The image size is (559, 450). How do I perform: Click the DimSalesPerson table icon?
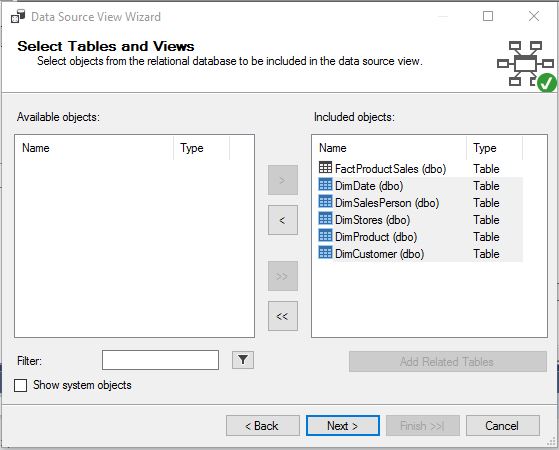tap(325, 201)
